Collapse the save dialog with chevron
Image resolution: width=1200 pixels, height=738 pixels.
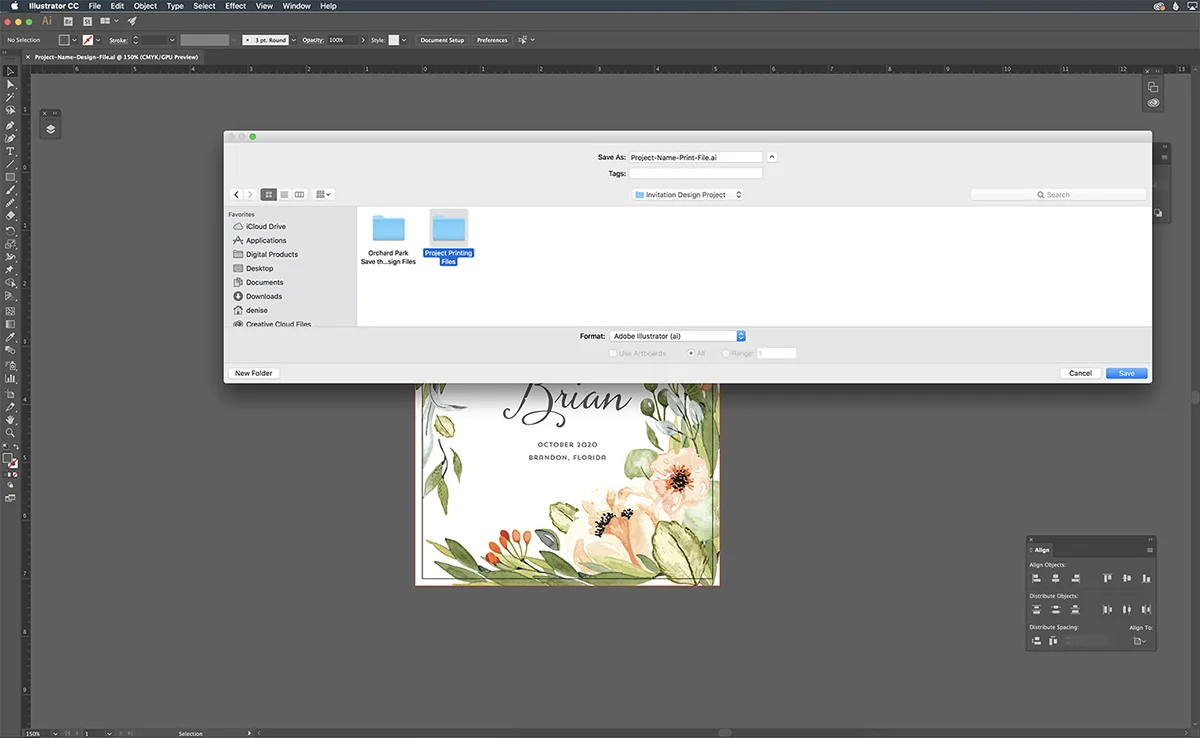tap(772, 157)
